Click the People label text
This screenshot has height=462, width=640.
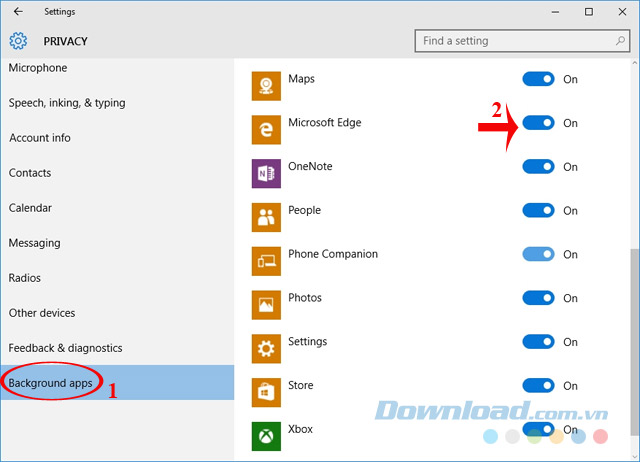(x=304, y=210)
